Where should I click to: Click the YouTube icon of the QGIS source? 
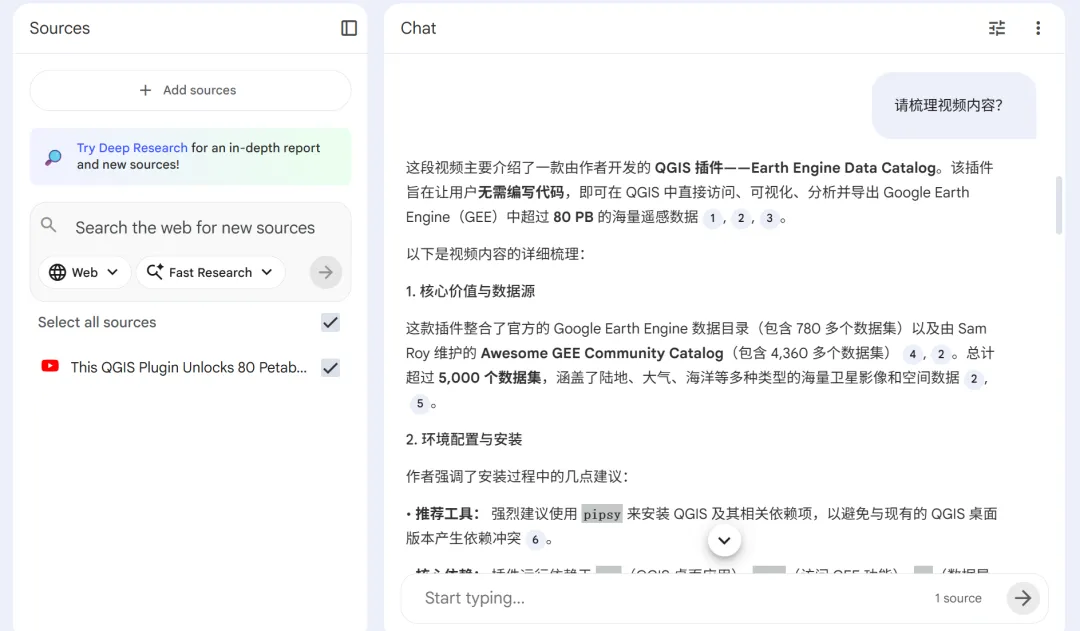50,366
